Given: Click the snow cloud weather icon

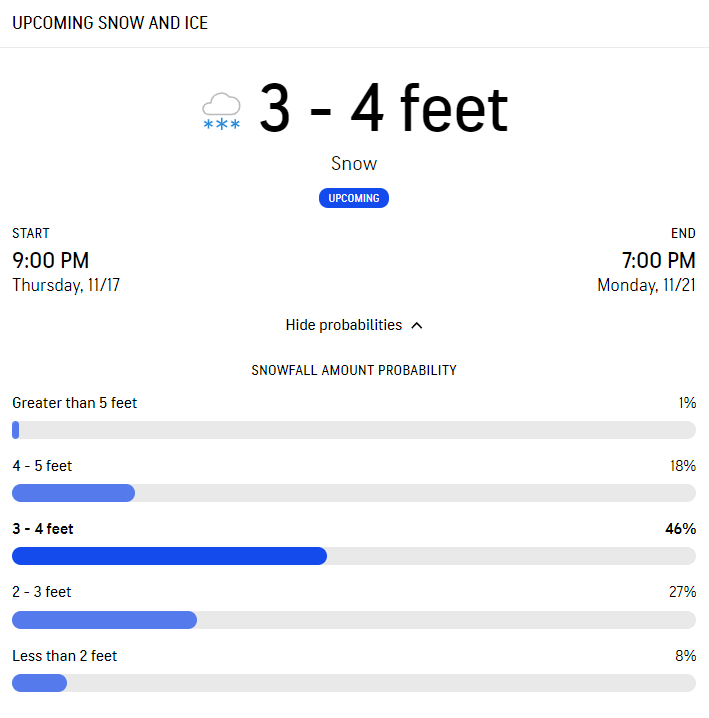Looking at the screenshot, I should [x=221, y=111].
